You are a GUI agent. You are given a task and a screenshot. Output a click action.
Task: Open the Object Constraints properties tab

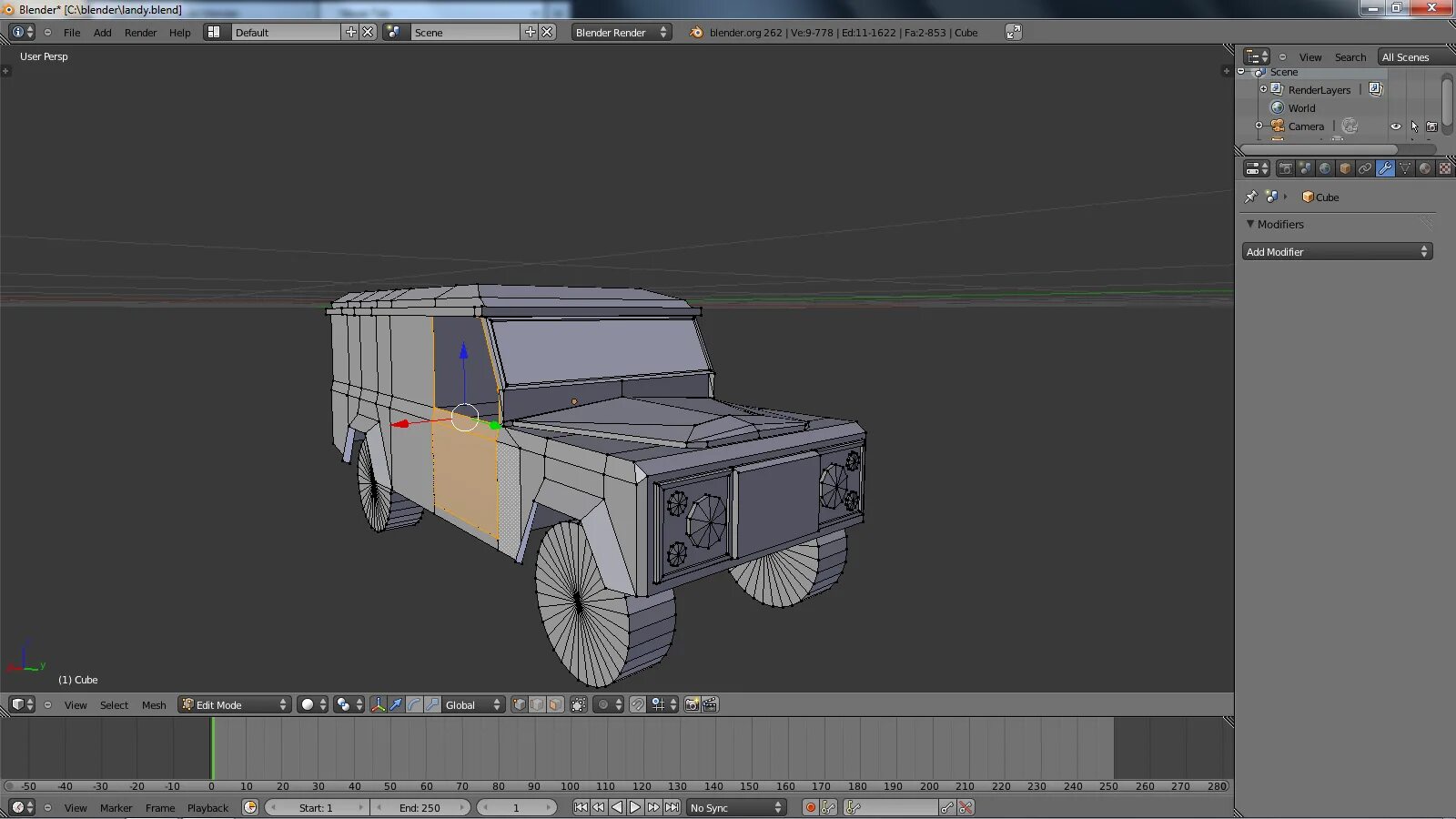[x=1365, y=168]
